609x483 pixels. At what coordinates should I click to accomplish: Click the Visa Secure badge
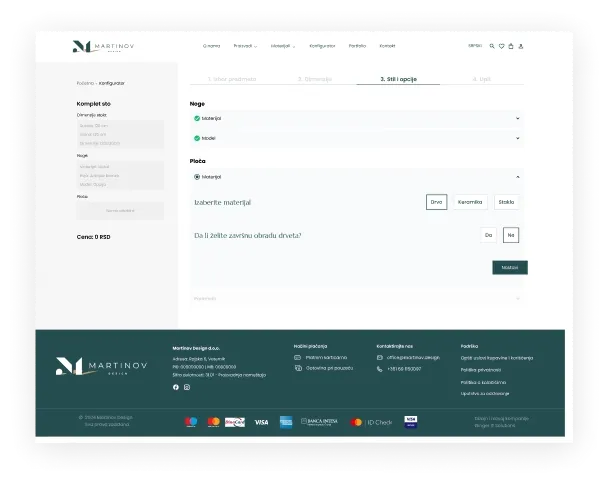(411, 422)
